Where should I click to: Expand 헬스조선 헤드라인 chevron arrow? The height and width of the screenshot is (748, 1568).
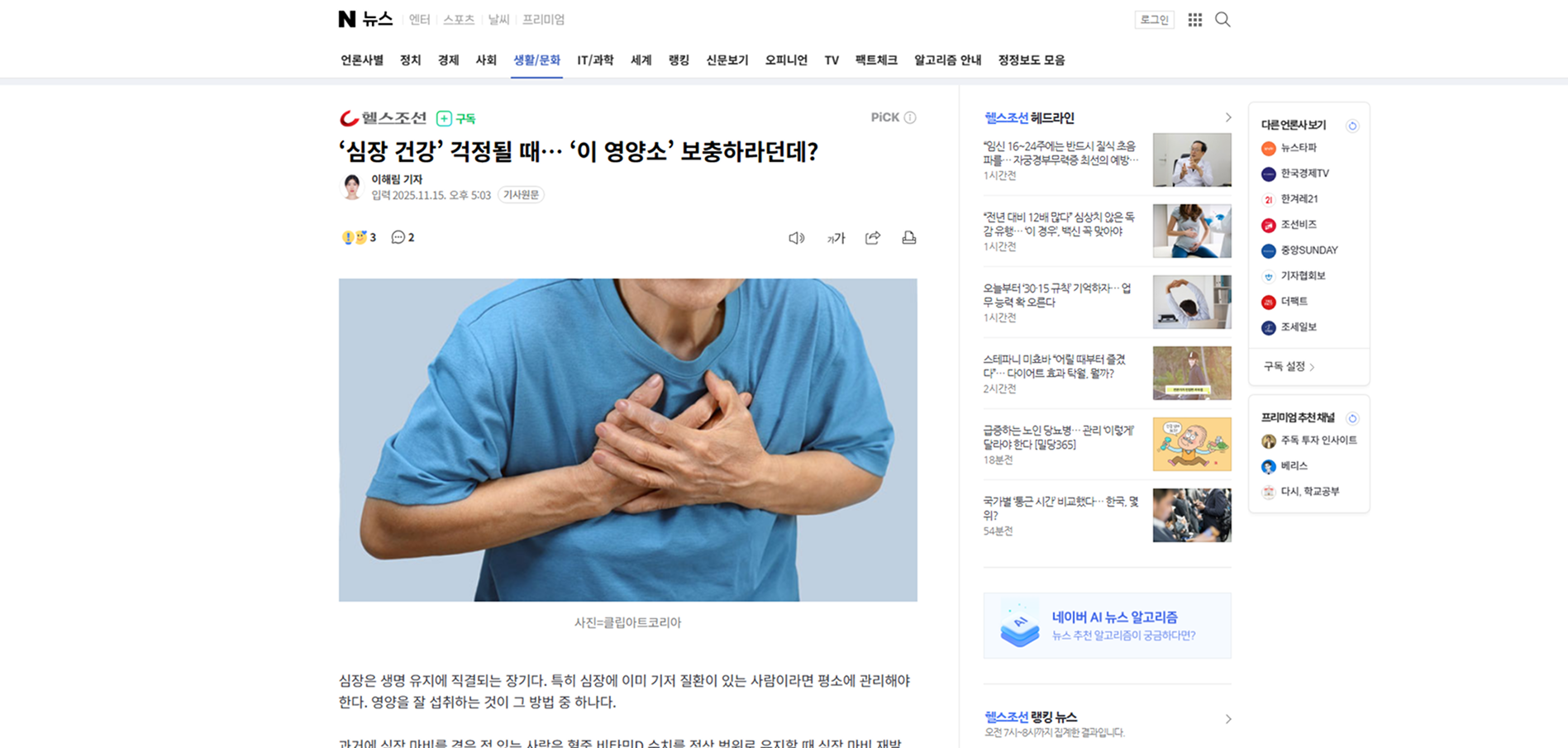coord(1227,117)
